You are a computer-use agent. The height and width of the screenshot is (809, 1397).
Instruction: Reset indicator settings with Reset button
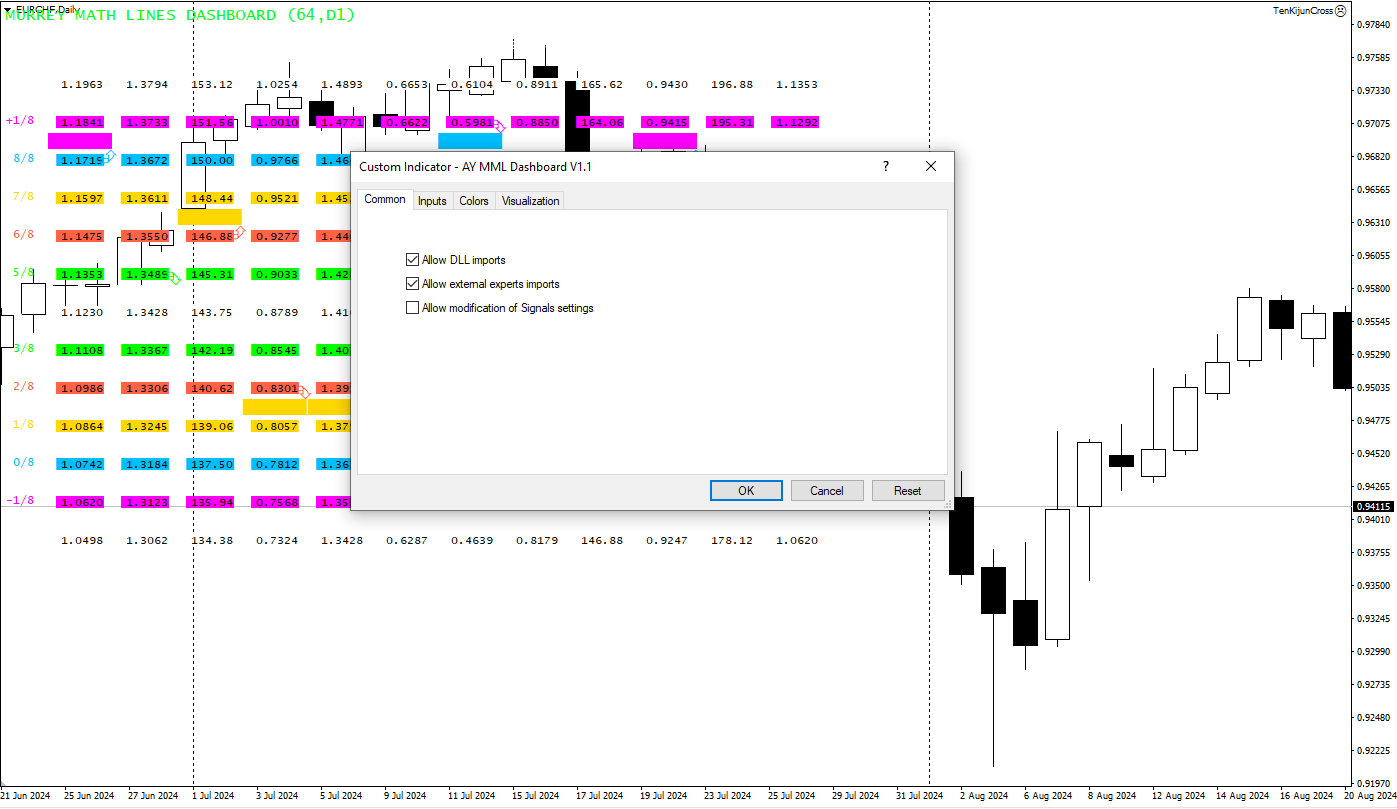(x=907, y=491)
